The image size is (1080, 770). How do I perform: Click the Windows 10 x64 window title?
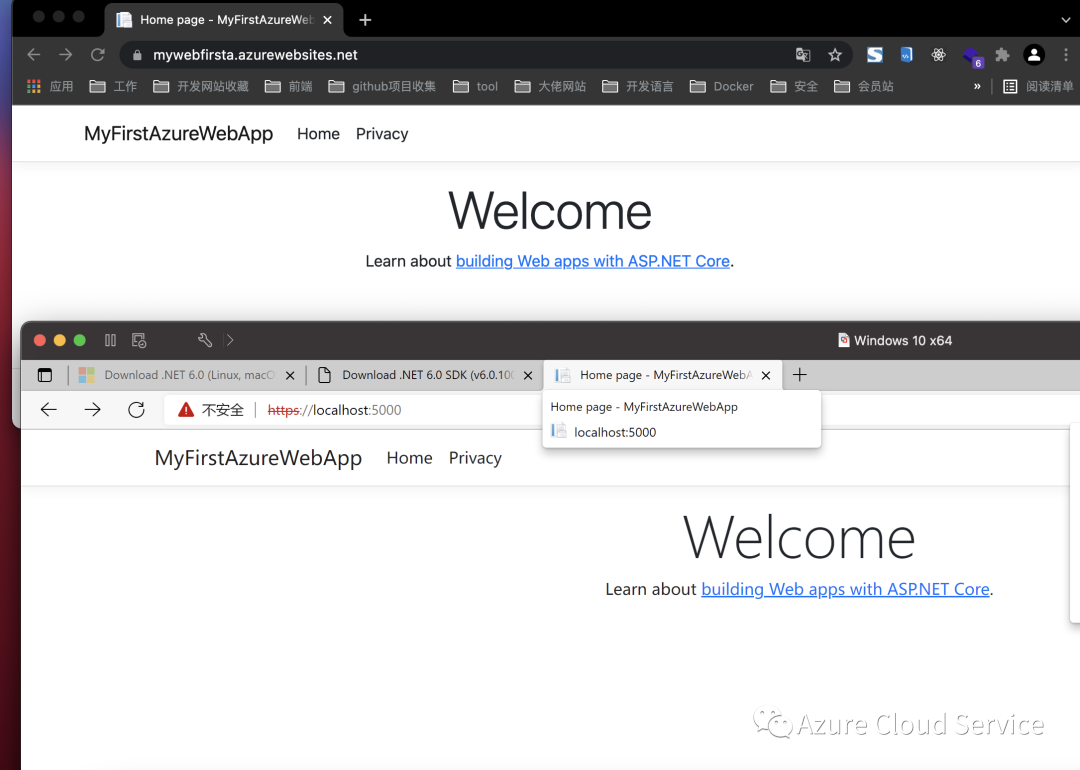tap(895, 340)
